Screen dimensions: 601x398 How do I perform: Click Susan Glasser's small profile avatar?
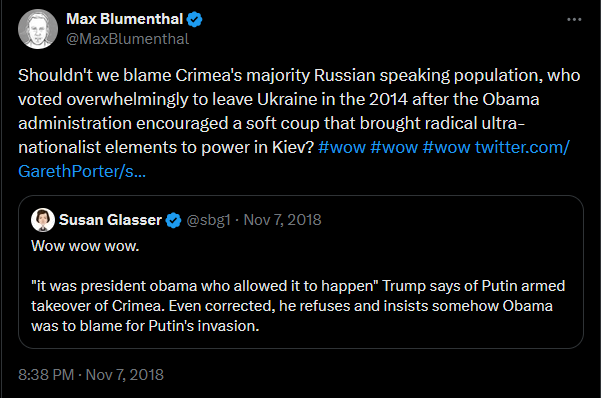(43, 220)
